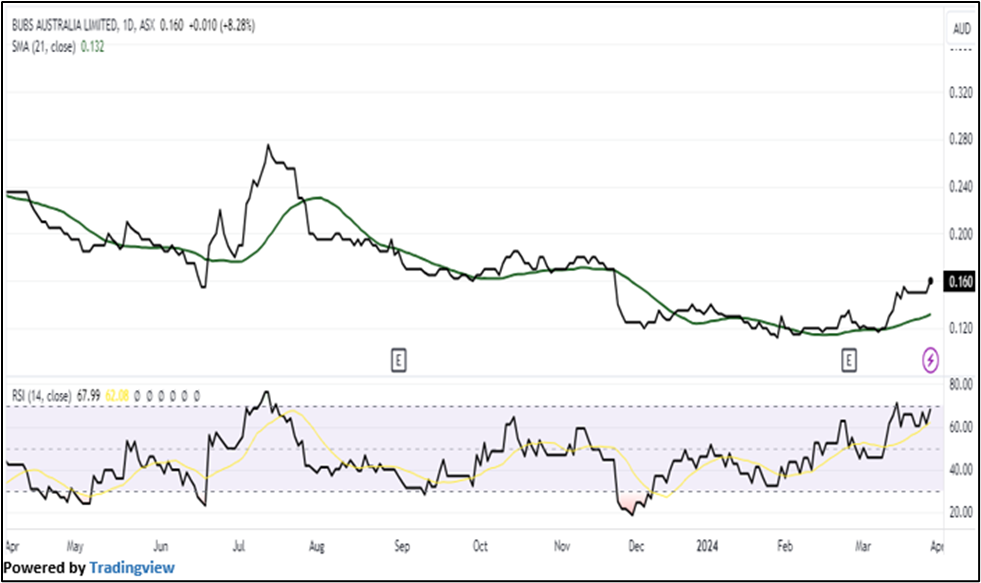Image resolution: width=981 pixels, height=583 pixels.
Task: Click the SMA (21, close) indicator label
Action: click(44, 47)
